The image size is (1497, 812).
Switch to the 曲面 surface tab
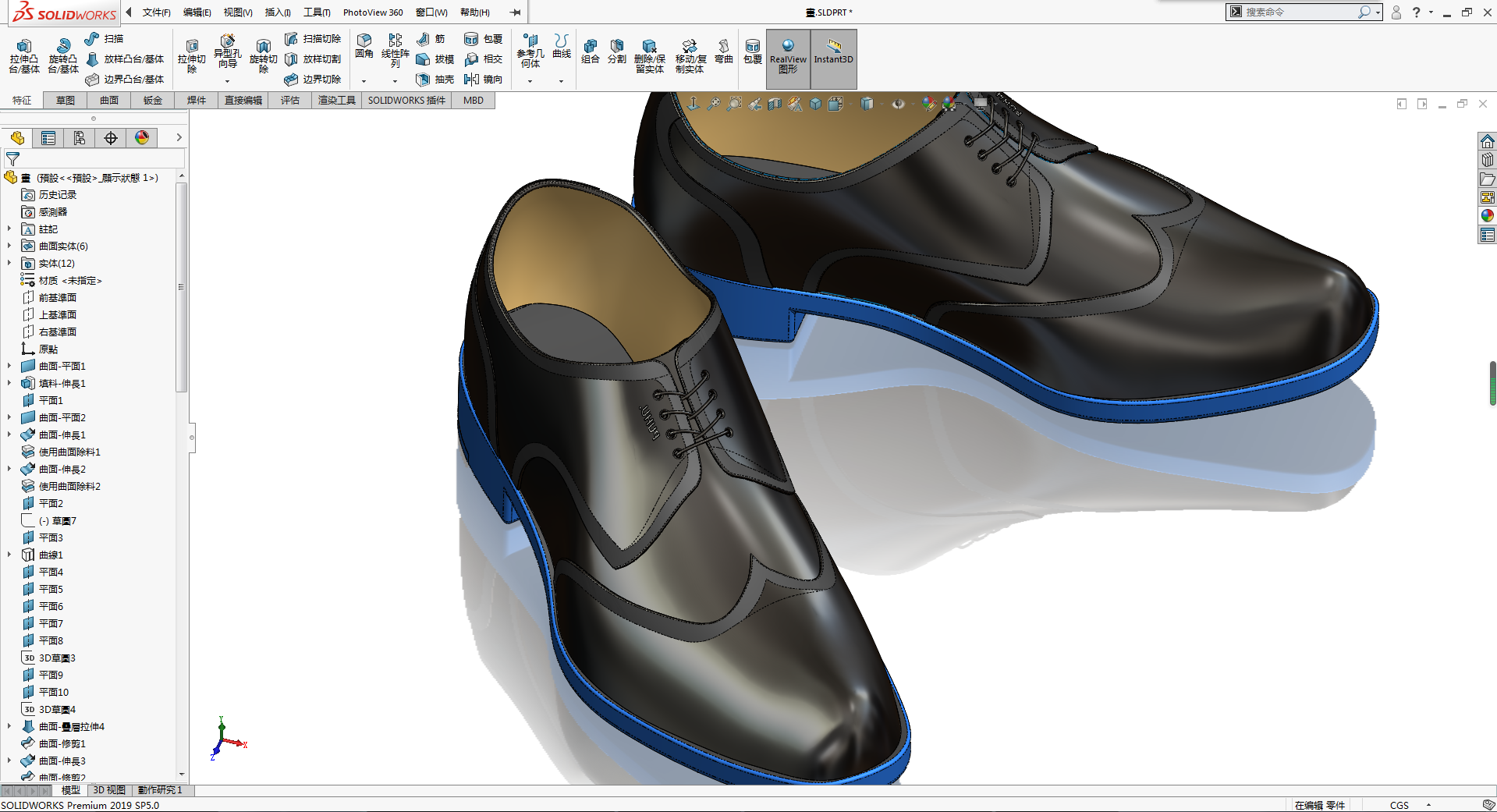pos(109,100)
